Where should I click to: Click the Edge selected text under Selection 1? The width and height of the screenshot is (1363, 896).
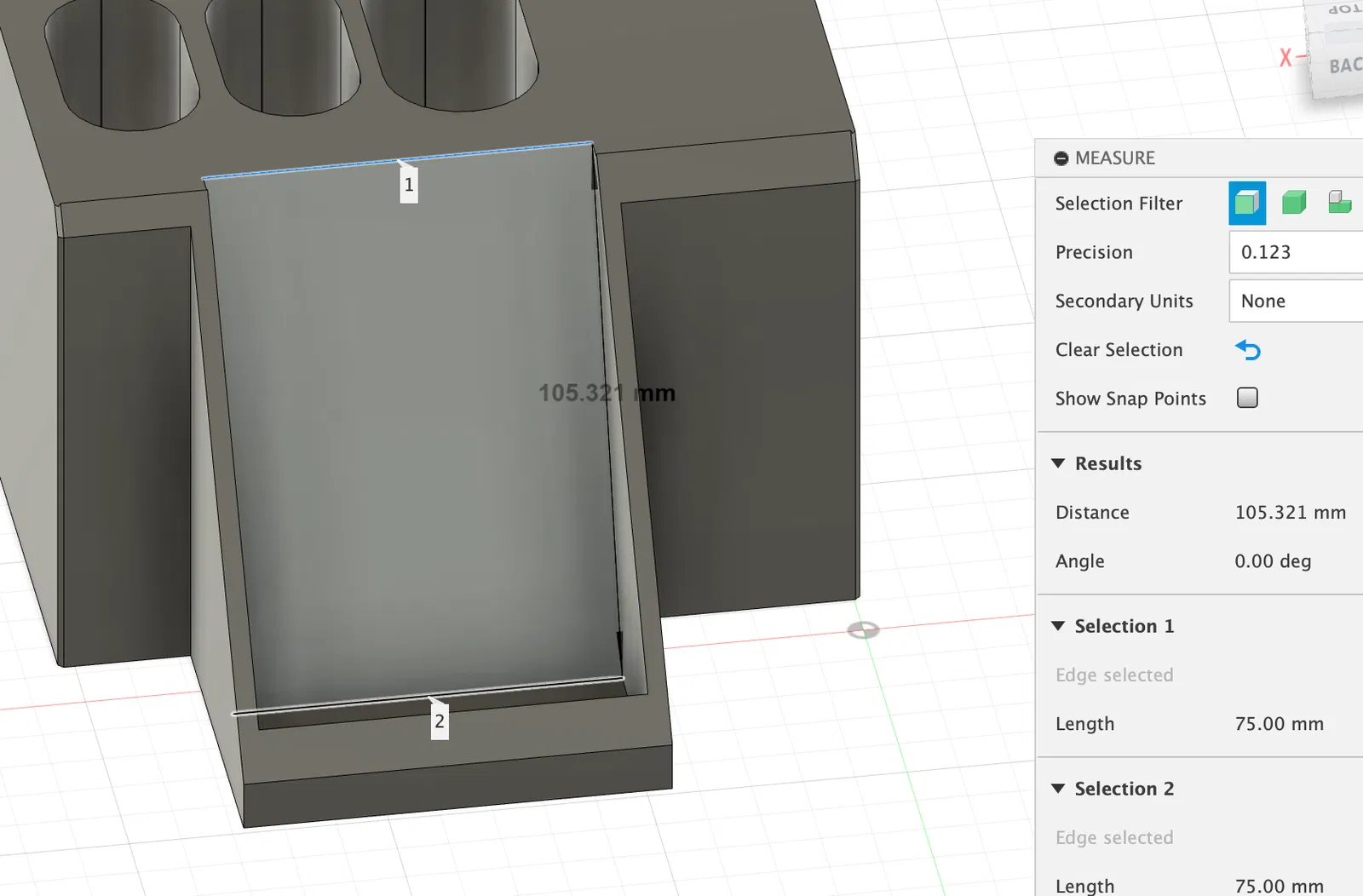pos(1114,675)
